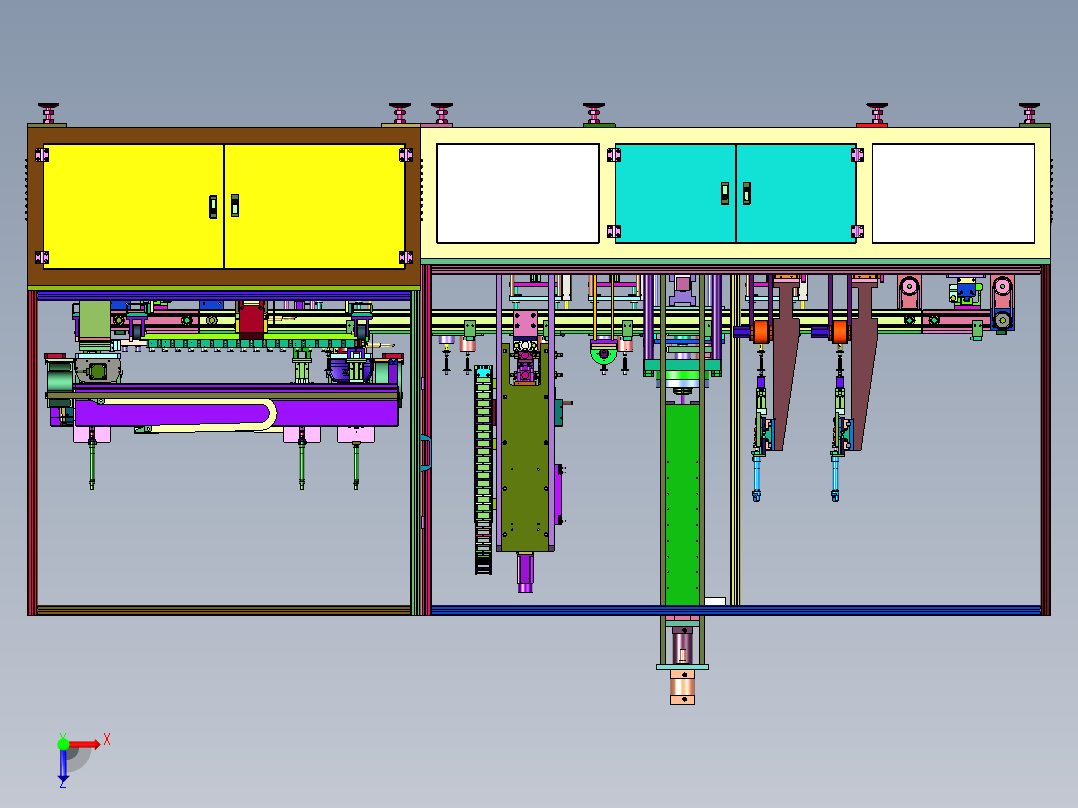Pick the light green block at left rail
Image resolution: width=1078 pixels, height=808 pixels.
(x=95, y=320)
